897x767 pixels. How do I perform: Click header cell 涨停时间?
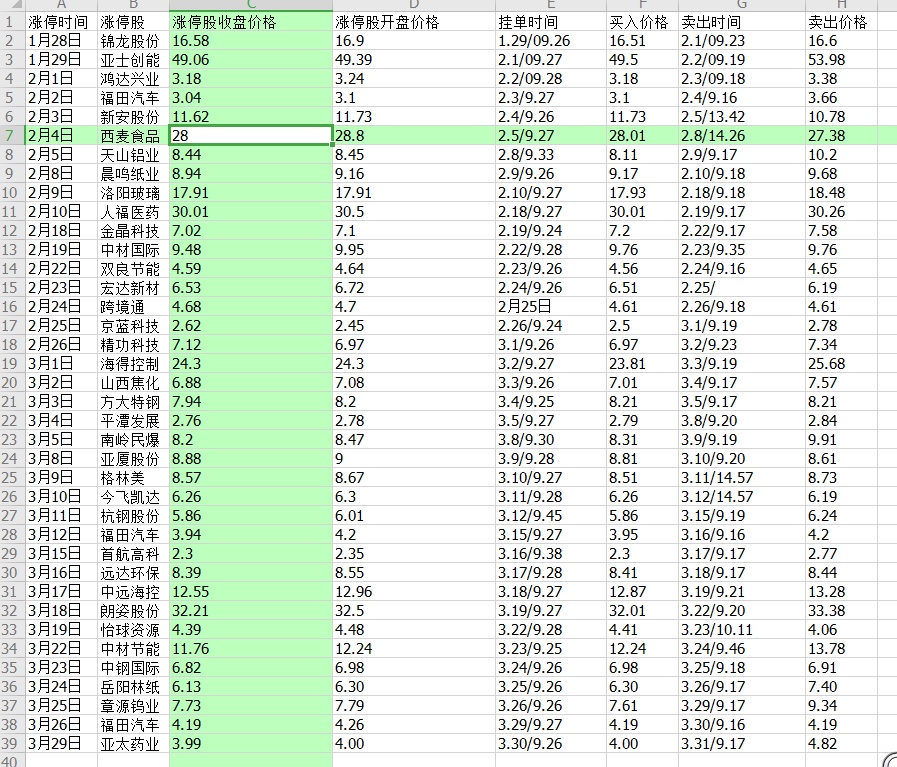click(x=61, y=22)
